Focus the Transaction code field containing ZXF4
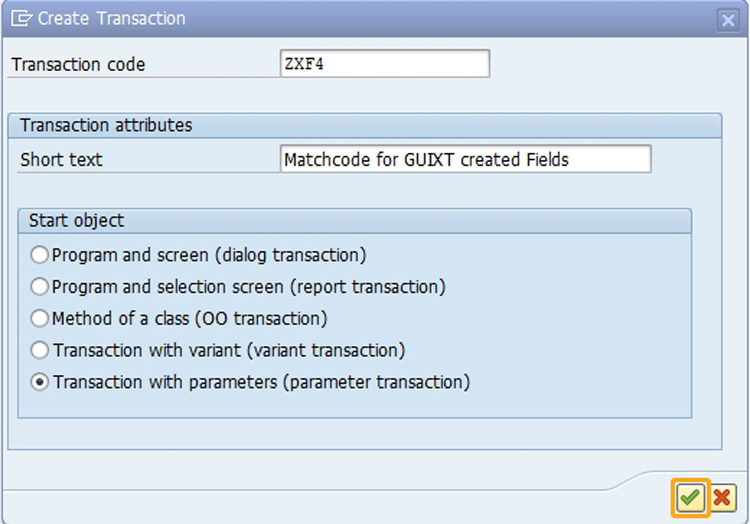The width and height of the screenshot is (750, 524). (385, 64)
